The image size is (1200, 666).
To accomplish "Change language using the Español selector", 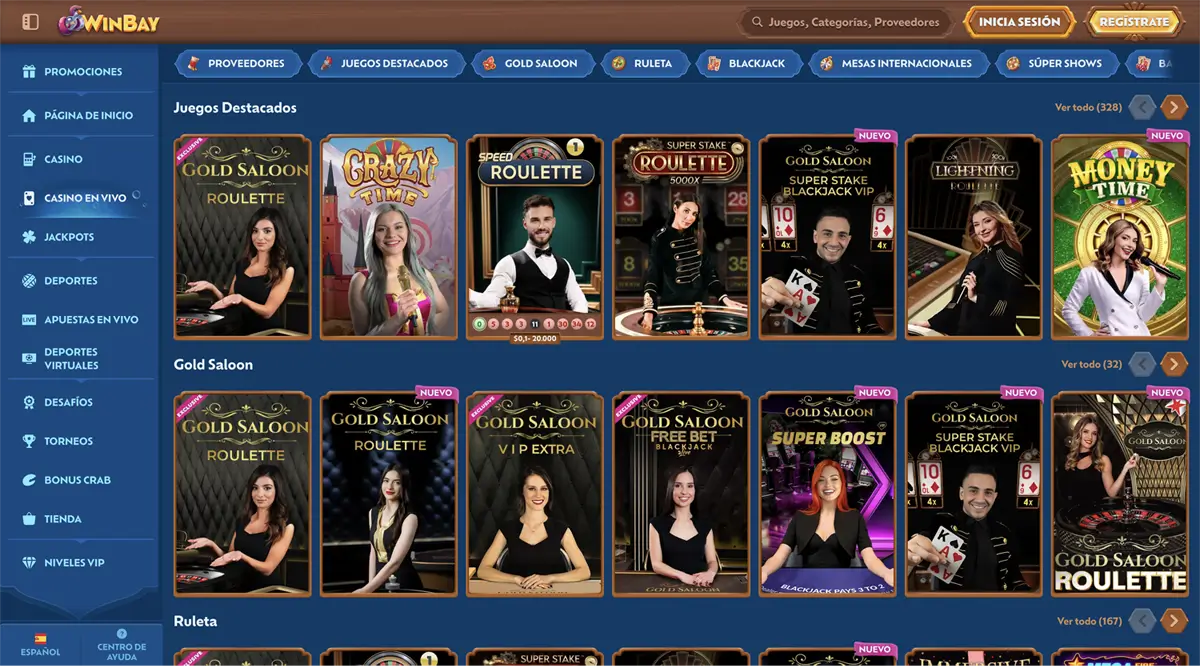I will coord(39,645).
